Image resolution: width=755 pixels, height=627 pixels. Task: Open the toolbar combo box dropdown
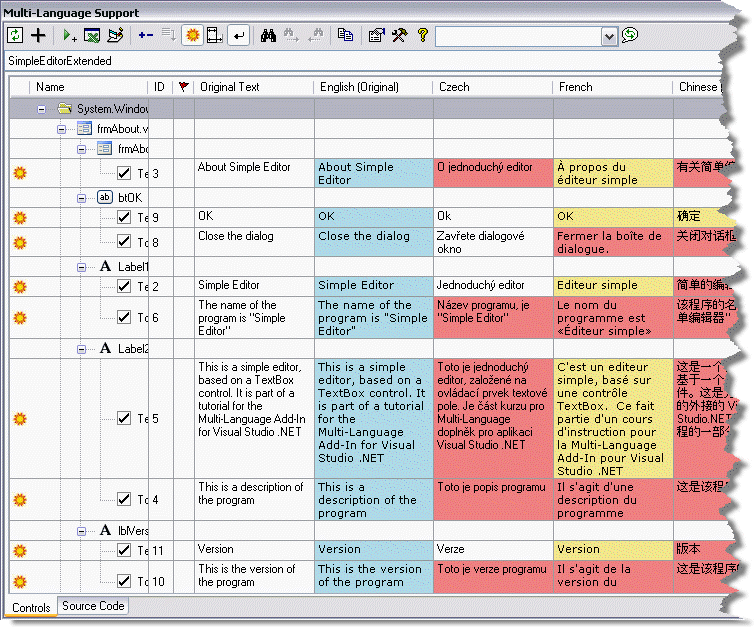[x=610, y=36]
